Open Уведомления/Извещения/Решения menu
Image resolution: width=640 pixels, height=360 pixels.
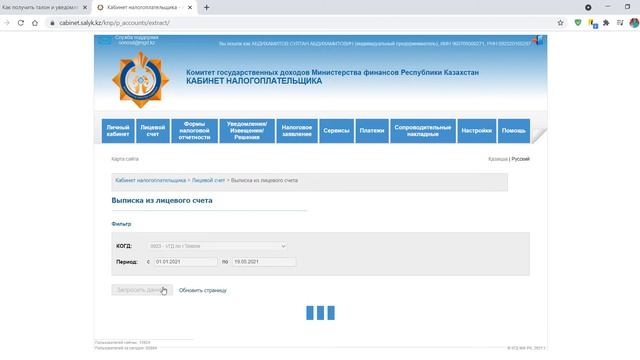[247, 131]
